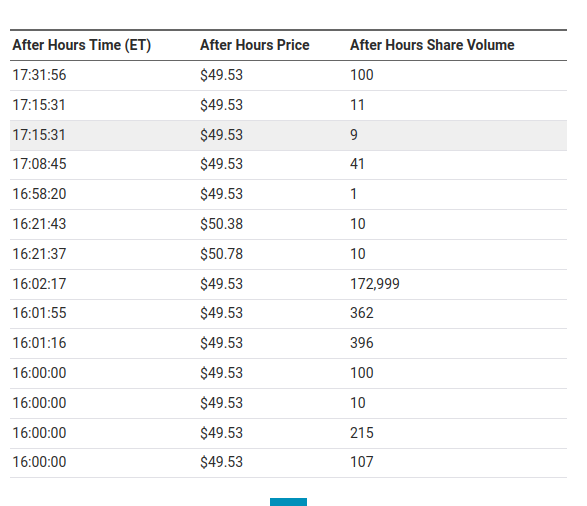Click the share volume 41 cell
This screenshot has width=587, height=506.
357,164
